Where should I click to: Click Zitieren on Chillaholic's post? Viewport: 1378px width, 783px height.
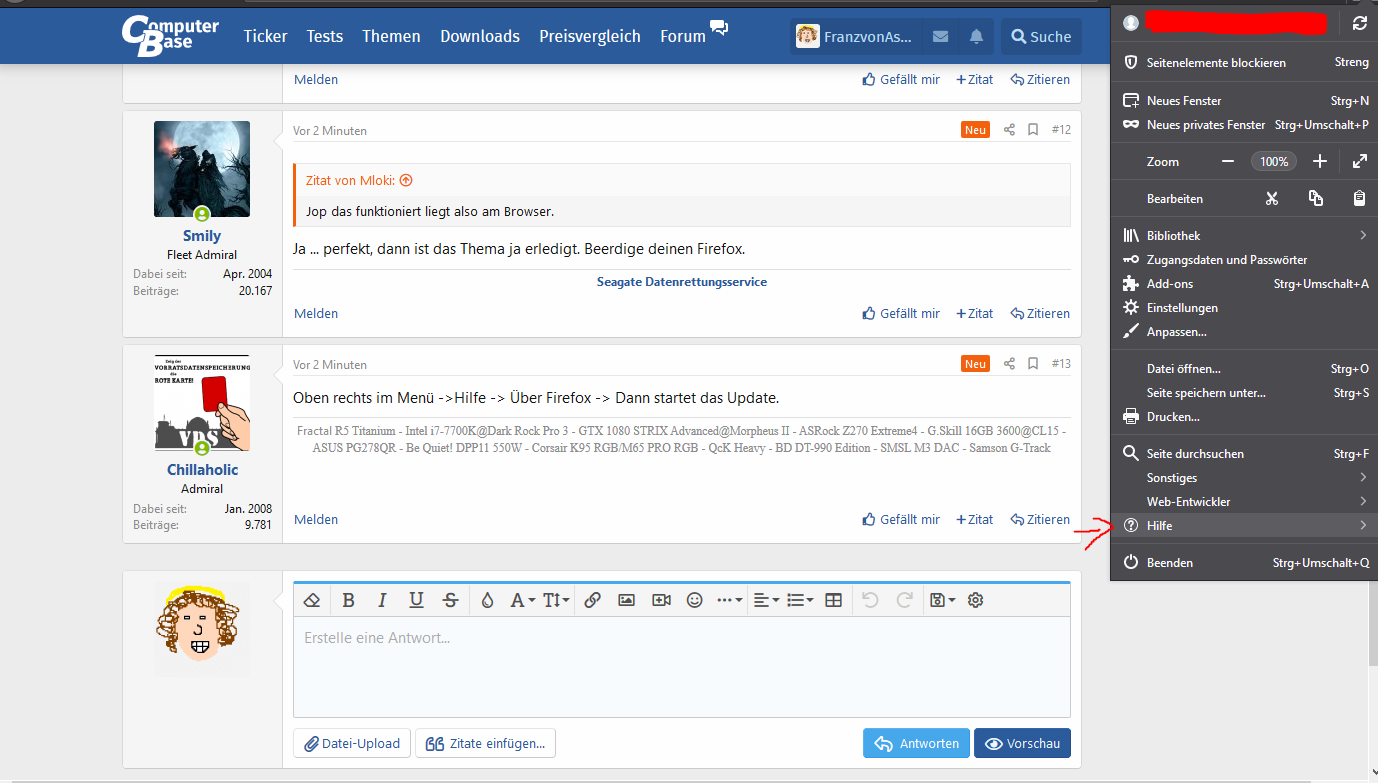click(1040, 519)
